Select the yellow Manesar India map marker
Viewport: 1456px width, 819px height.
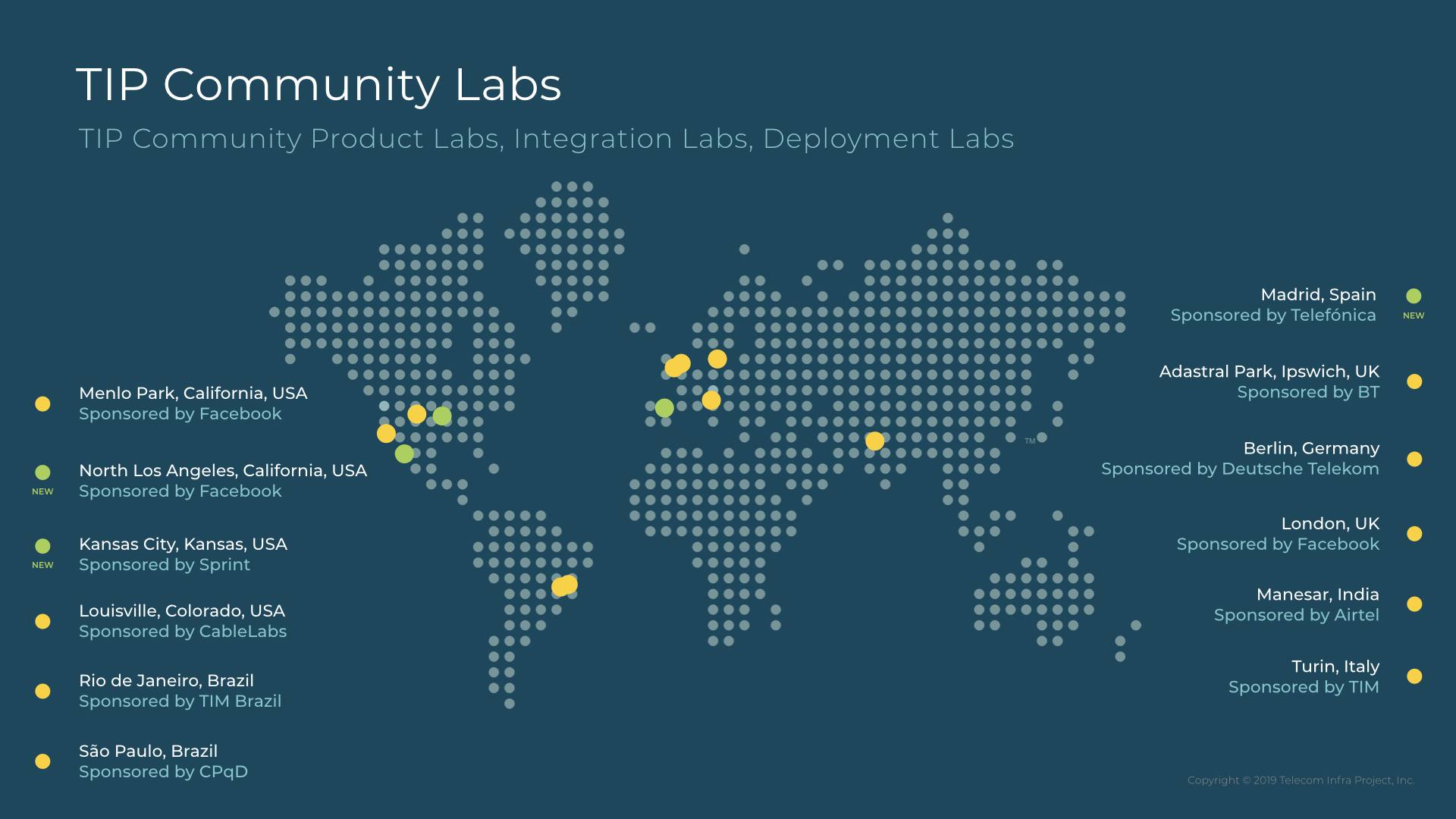point(874,441)
